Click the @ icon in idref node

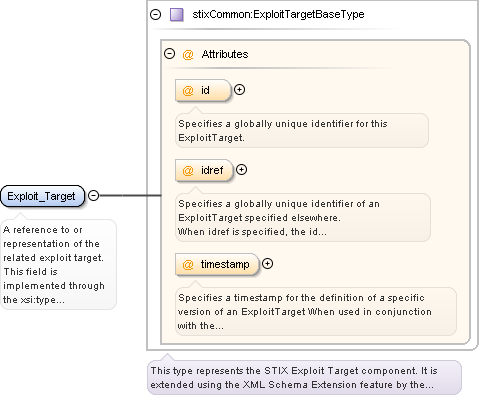(x=188, y=170)
